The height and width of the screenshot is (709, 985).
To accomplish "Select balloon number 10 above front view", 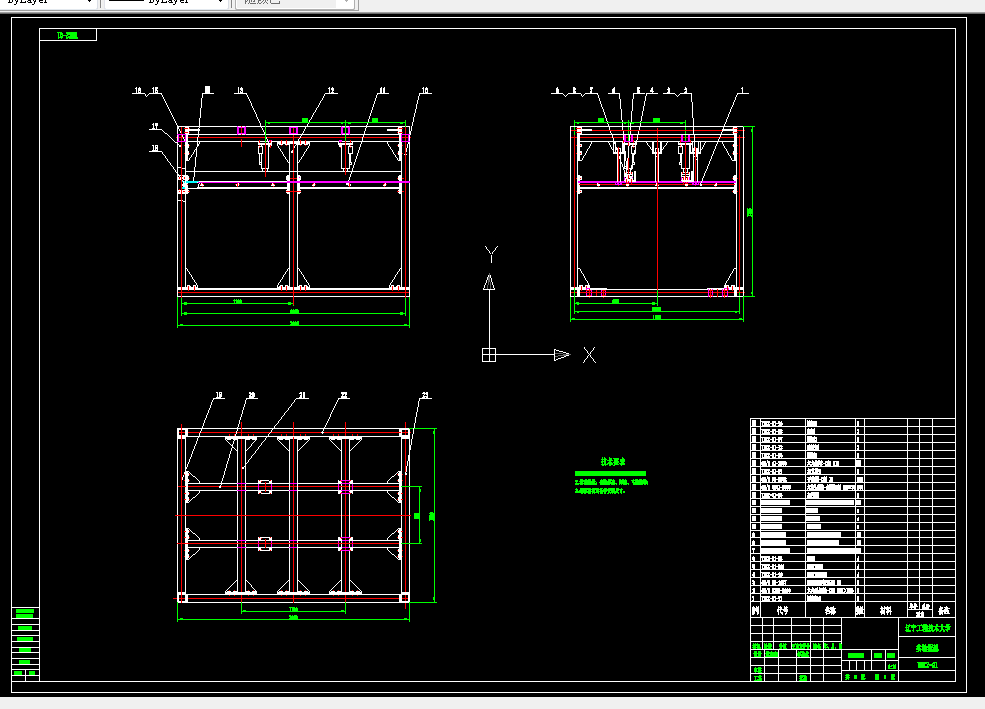I will (425, 90).
